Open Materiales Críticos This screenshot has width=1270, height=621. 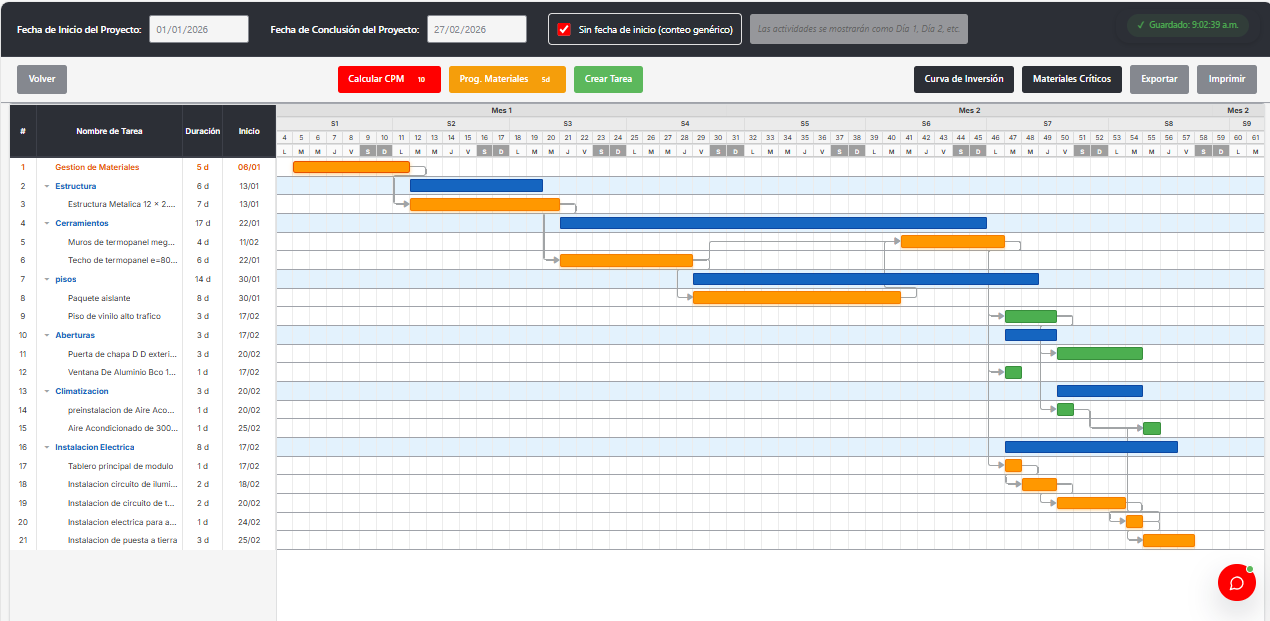click(x=1071, y=79)
